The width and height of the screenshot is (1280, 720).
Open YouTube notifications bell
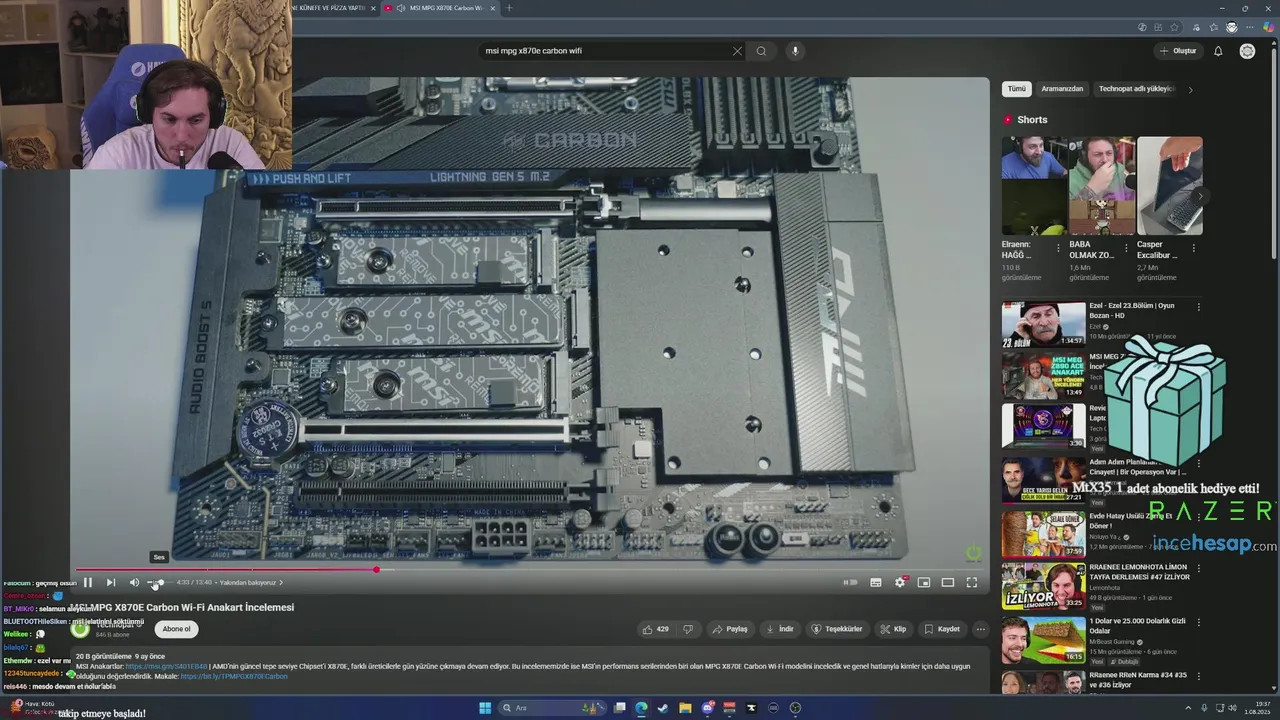(x=1218, y=51)
